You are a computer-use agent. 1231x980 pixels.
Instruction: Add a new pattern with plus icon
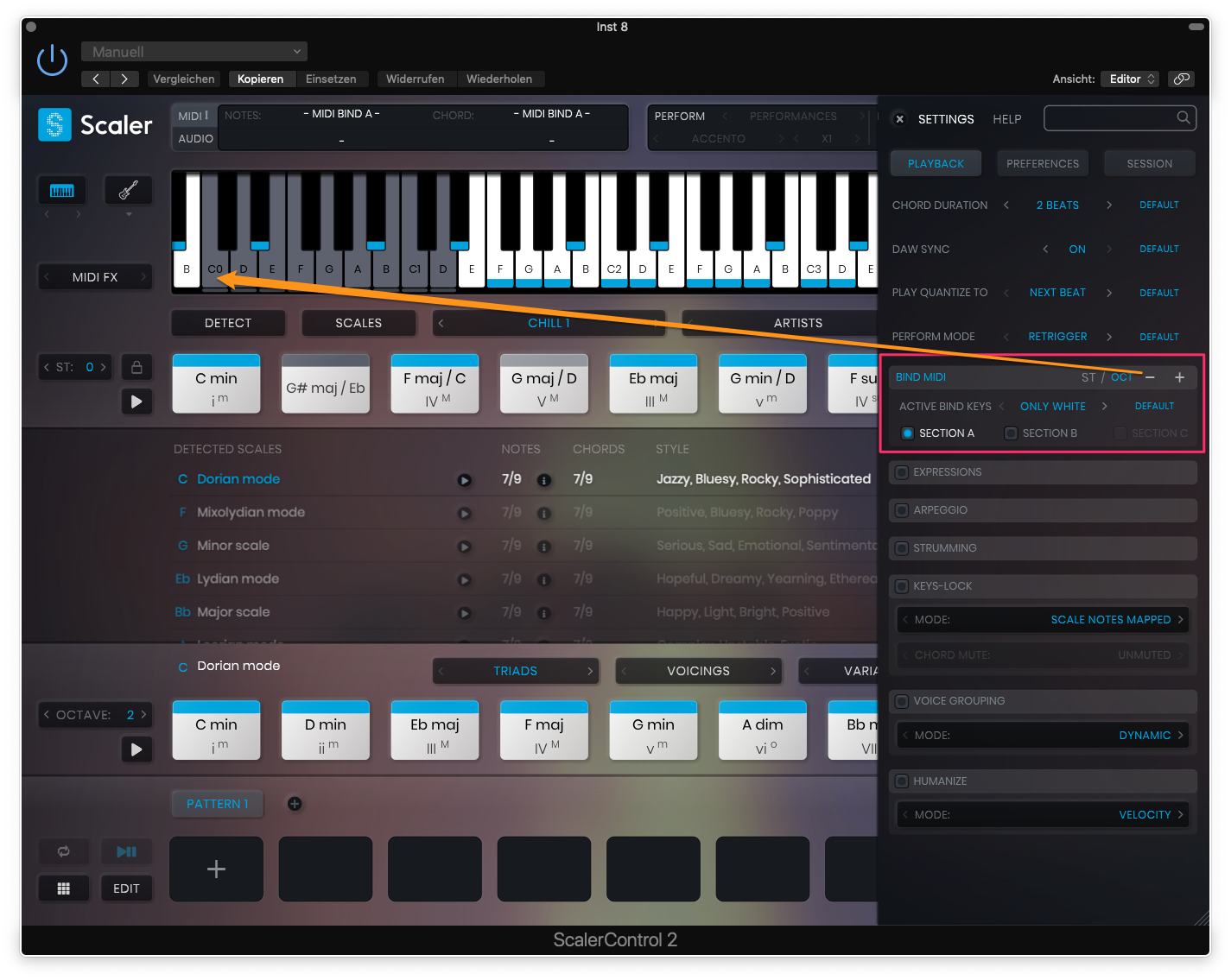coord(295,804)
